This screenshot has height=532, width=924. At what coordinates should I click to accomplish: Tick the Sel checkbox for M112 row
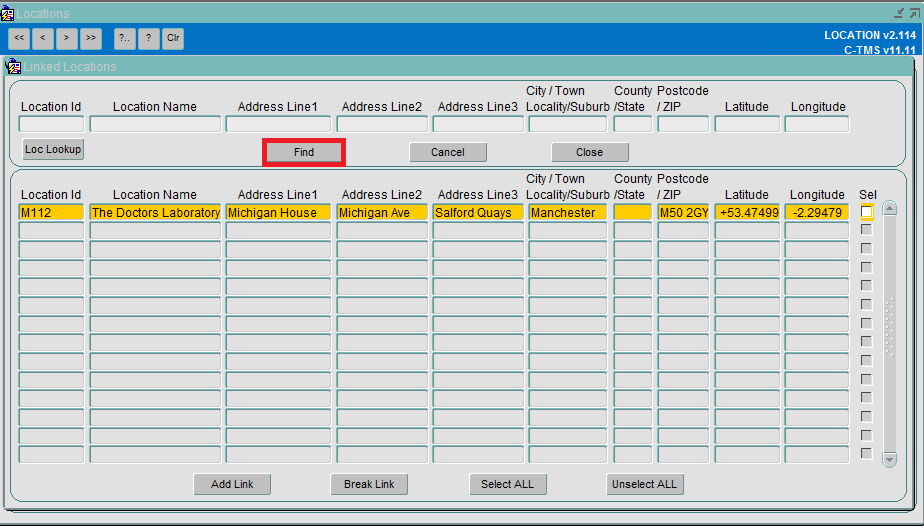coord(866,212)
